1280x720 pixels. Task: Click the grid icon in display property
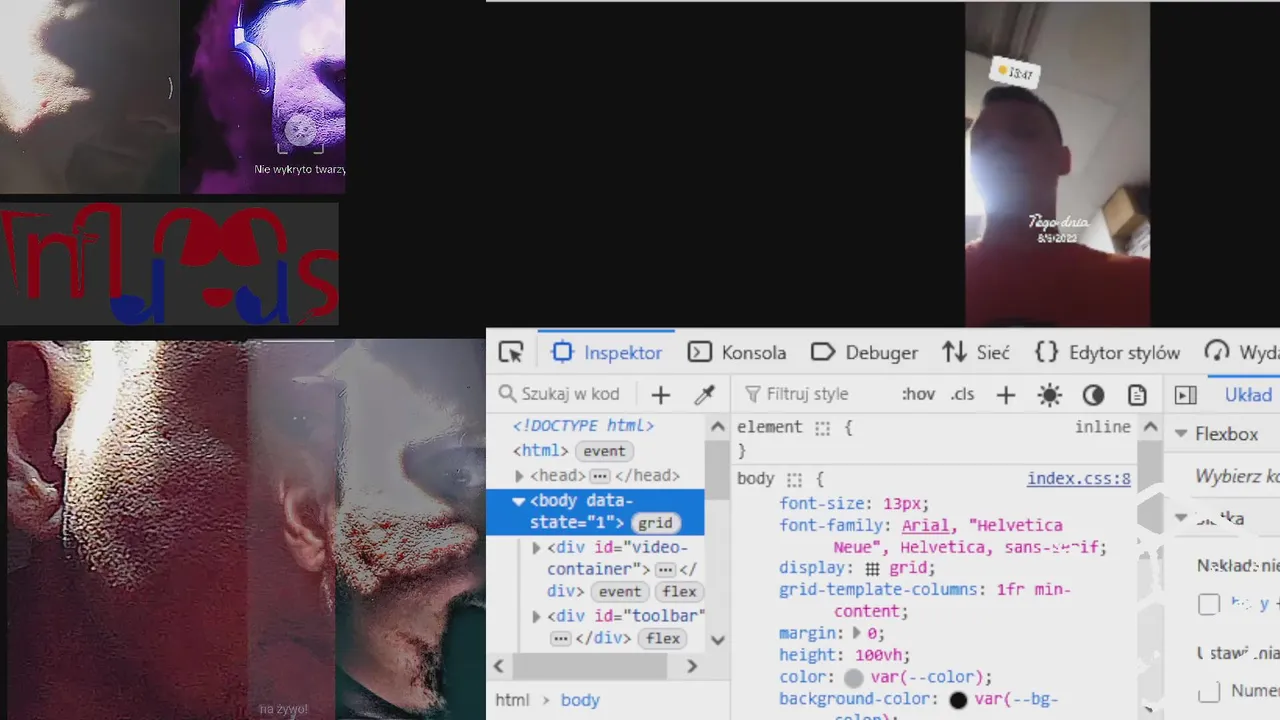(872, 568)
